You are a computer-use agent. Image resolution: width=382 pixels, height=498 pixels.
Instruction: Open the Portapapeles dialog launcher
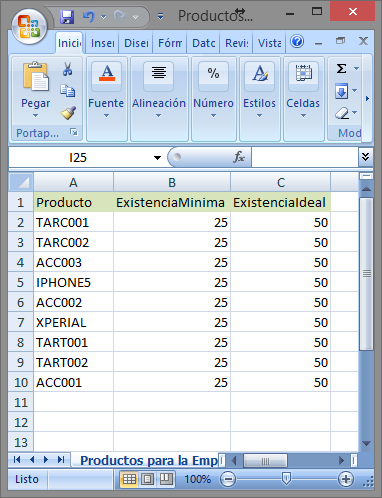pyautogui.click(x=74, y=132)
